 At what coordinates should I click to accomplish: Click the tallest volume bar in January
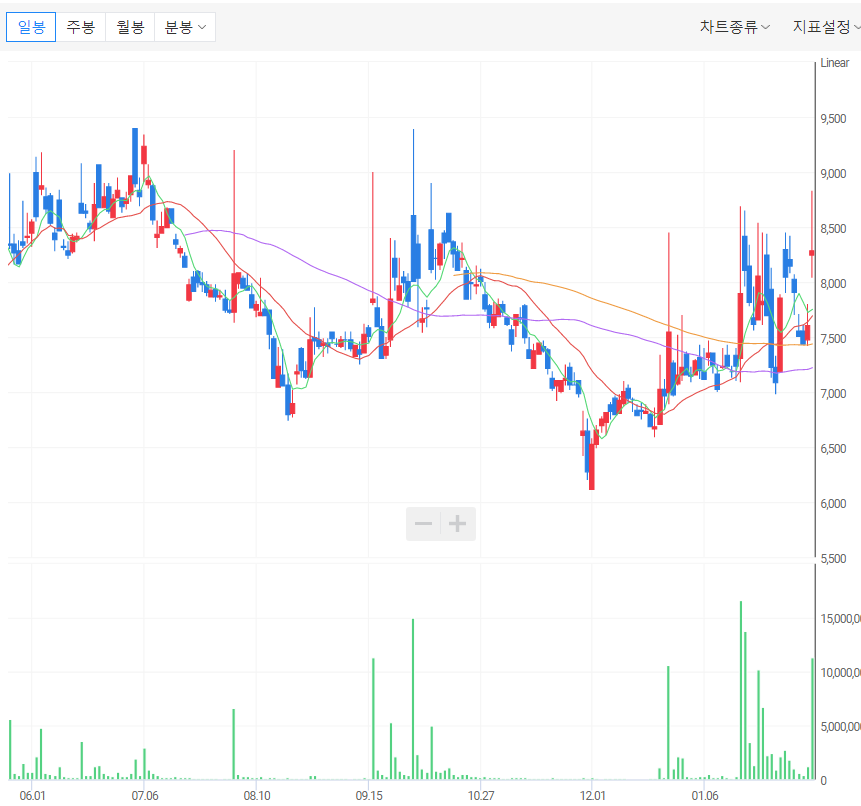tap(741, 690)
